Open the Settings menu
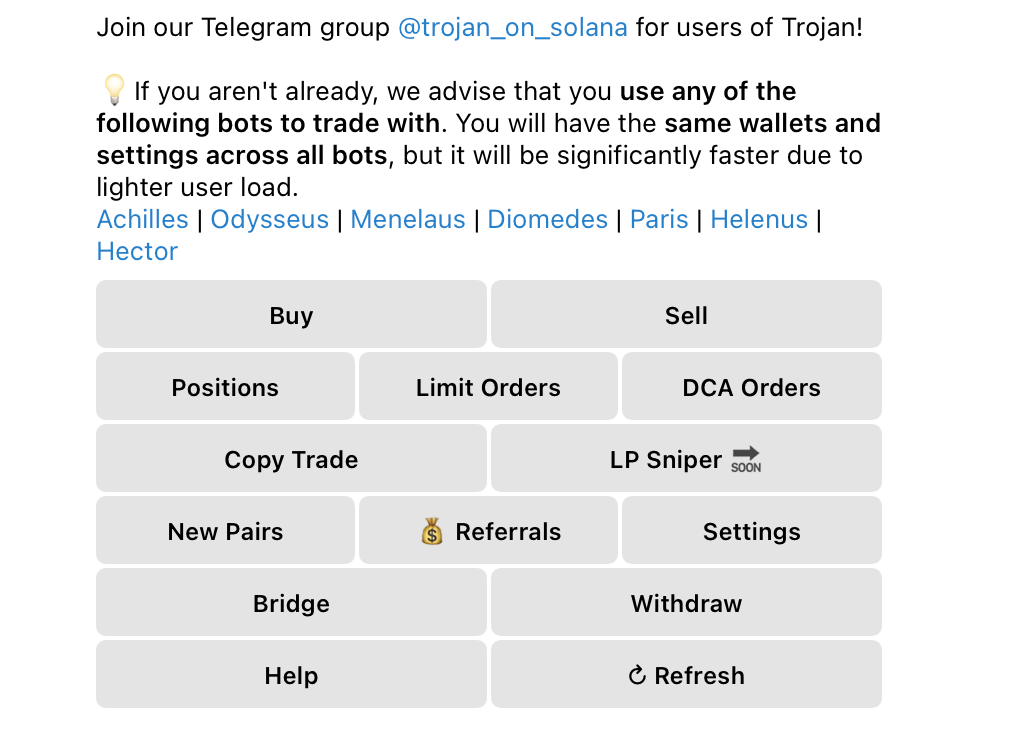 751,531
